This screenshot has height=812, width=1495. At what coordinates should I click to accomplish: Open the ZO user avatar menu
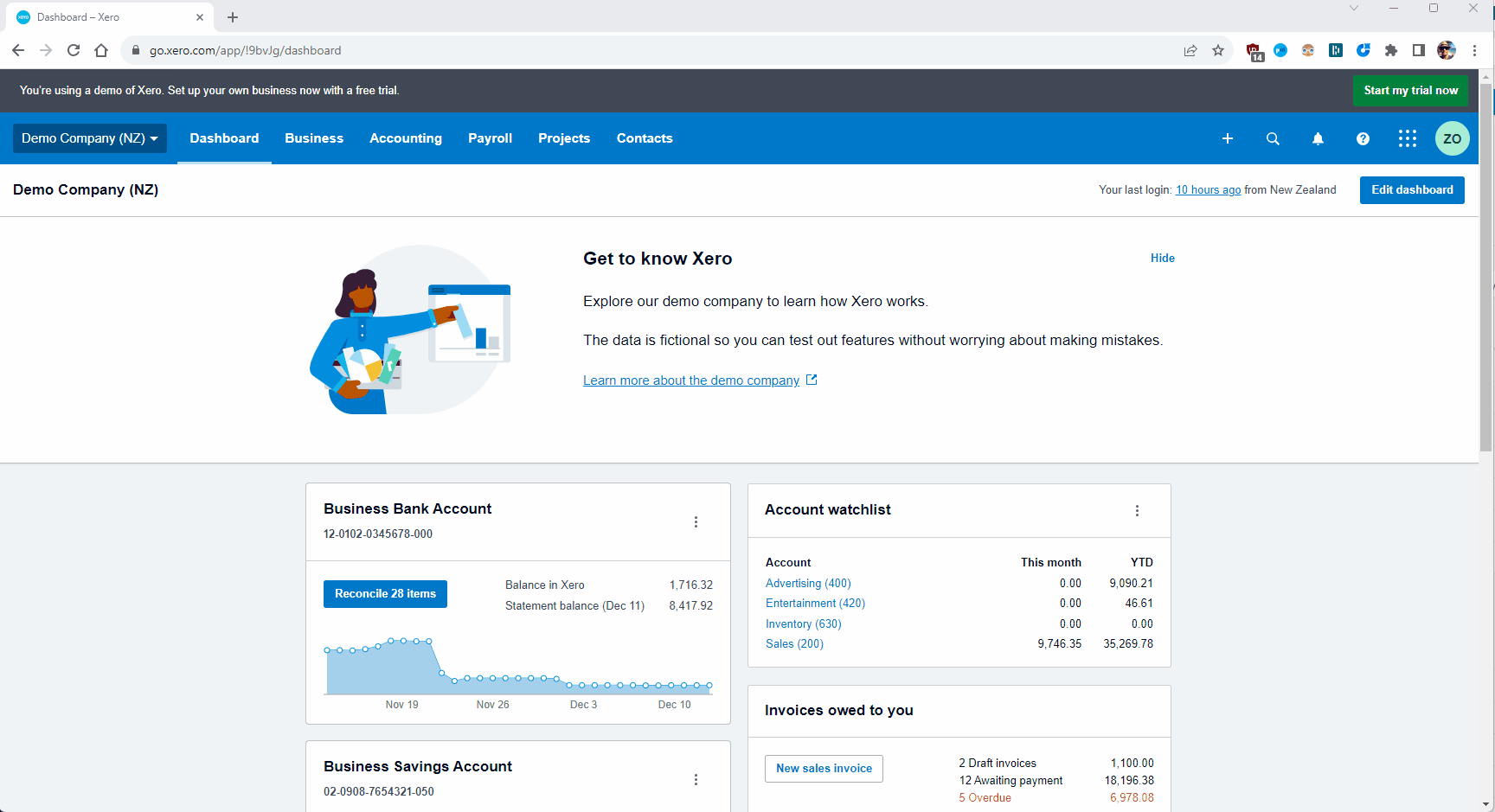click(1453, 138)
